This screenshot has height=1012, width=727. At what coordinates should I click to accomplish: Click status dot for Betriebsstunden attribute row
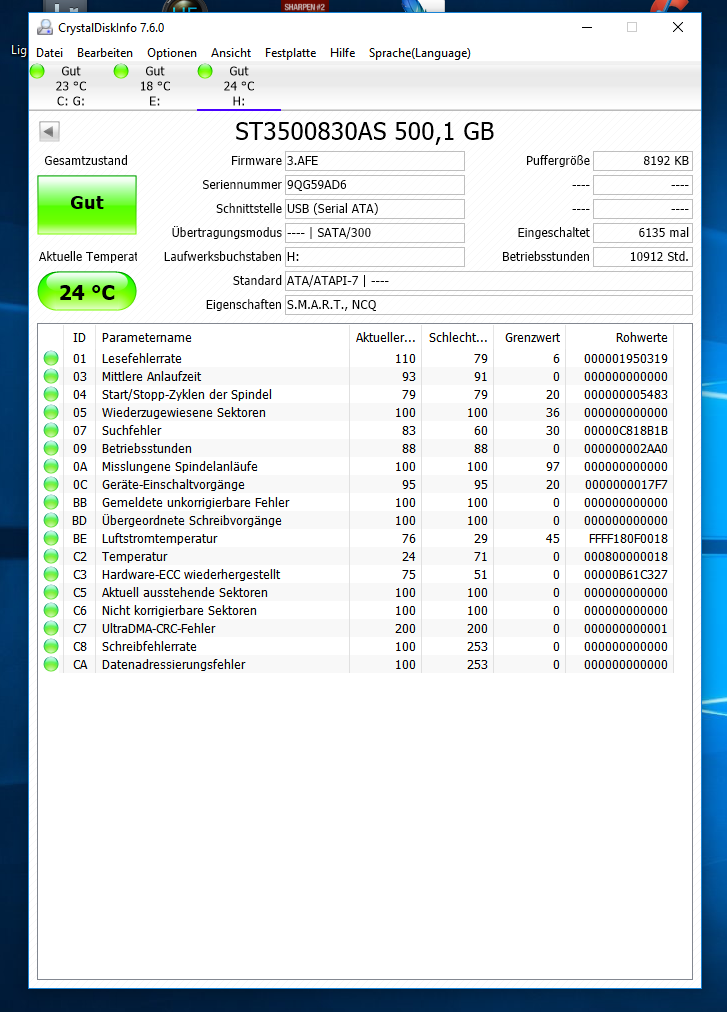coord(51,449)
